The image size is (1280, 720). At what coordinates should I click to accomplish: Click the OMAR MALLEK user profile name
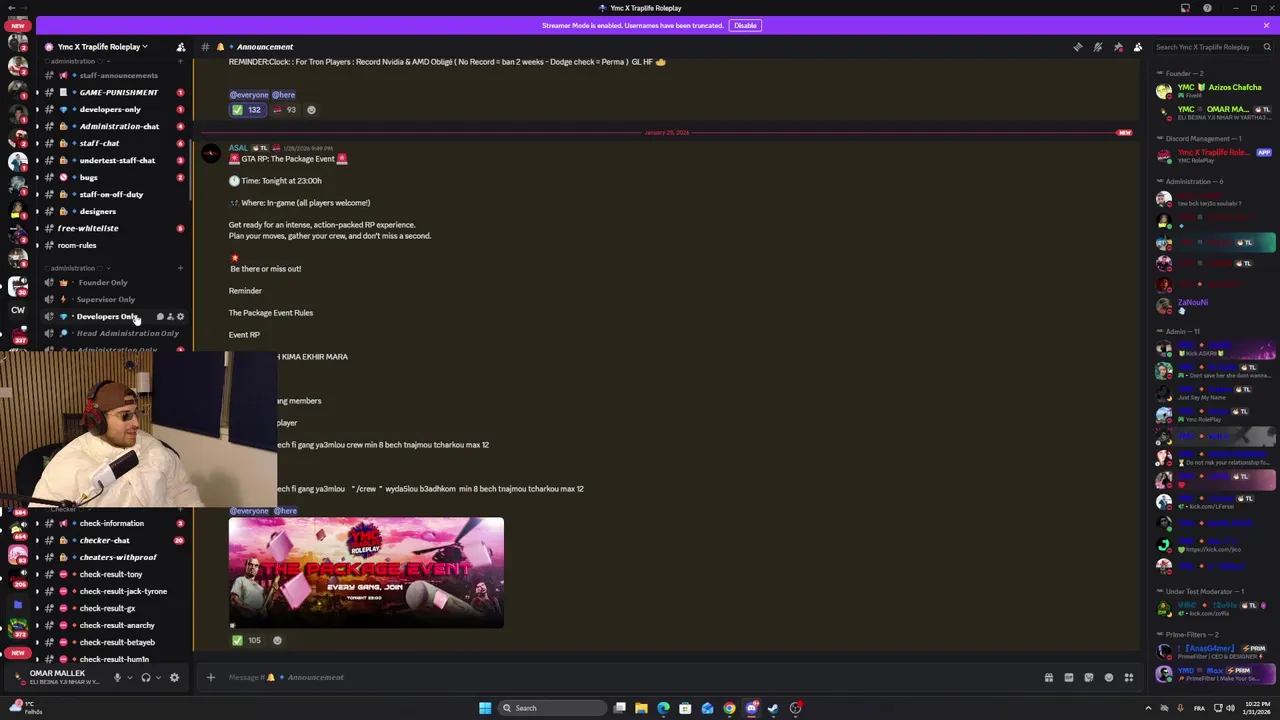click(x=57, y=673)
